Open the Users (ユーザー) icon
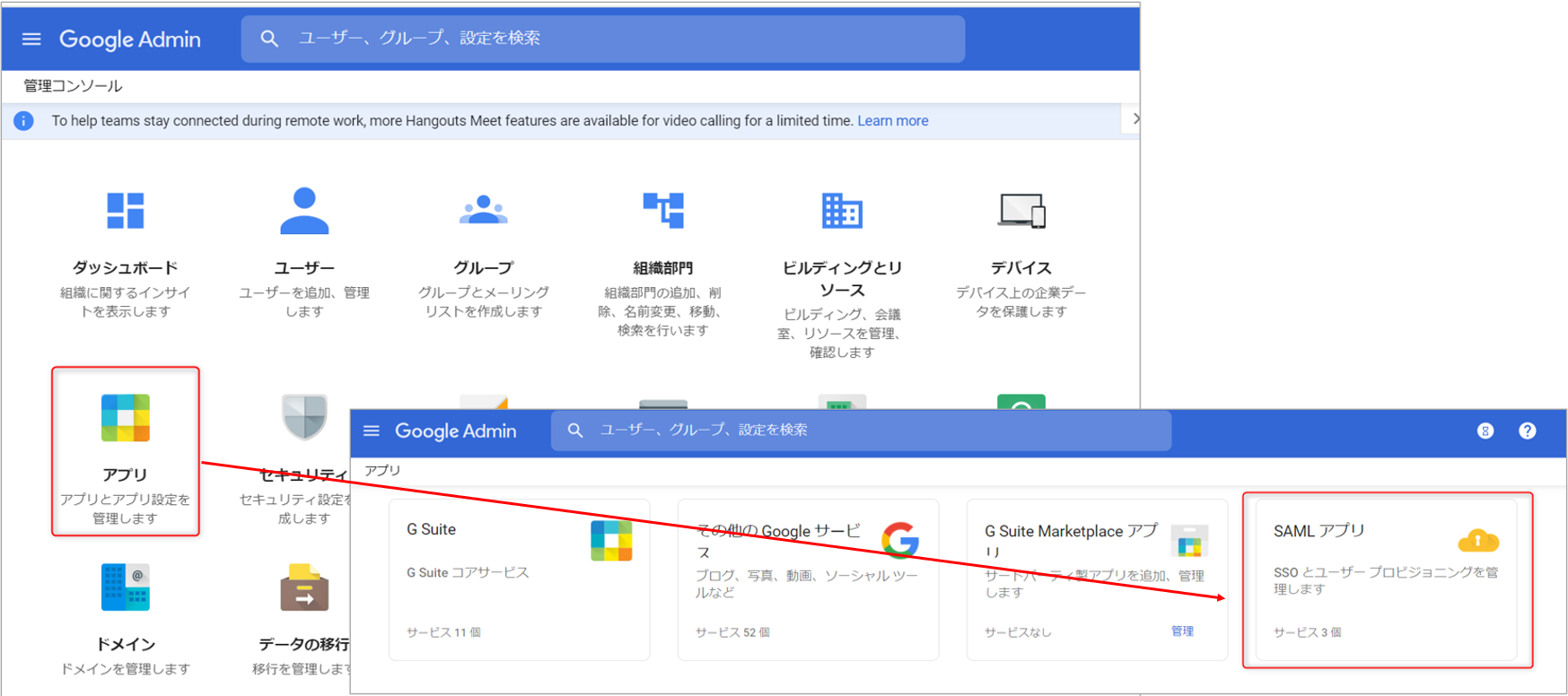Screen dimensions: 1568x696 tap(304, 212)
